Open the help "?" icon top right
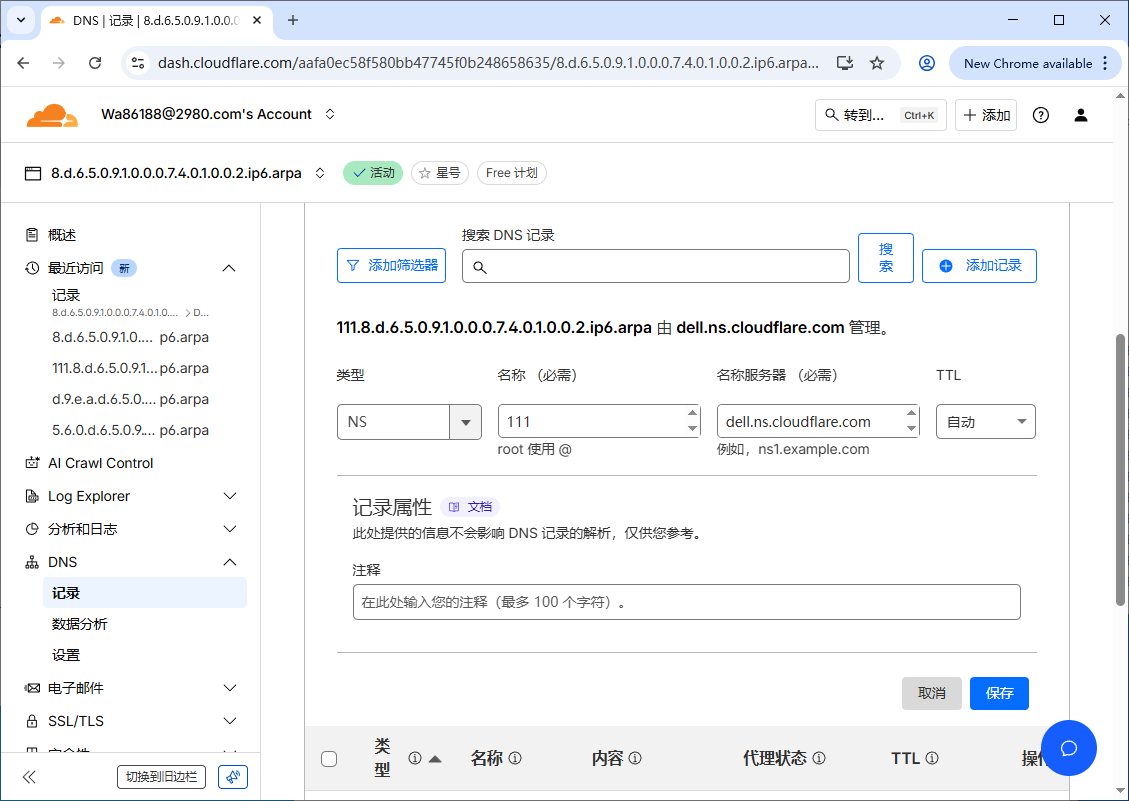The image size is (1129, 801). (1040, 114)
